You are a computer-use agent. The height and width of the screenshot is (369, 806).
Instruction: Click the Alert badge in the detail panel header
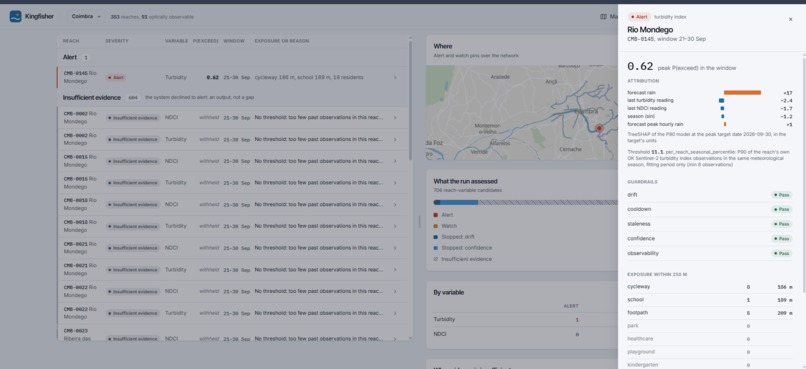(x=639, y=17)
